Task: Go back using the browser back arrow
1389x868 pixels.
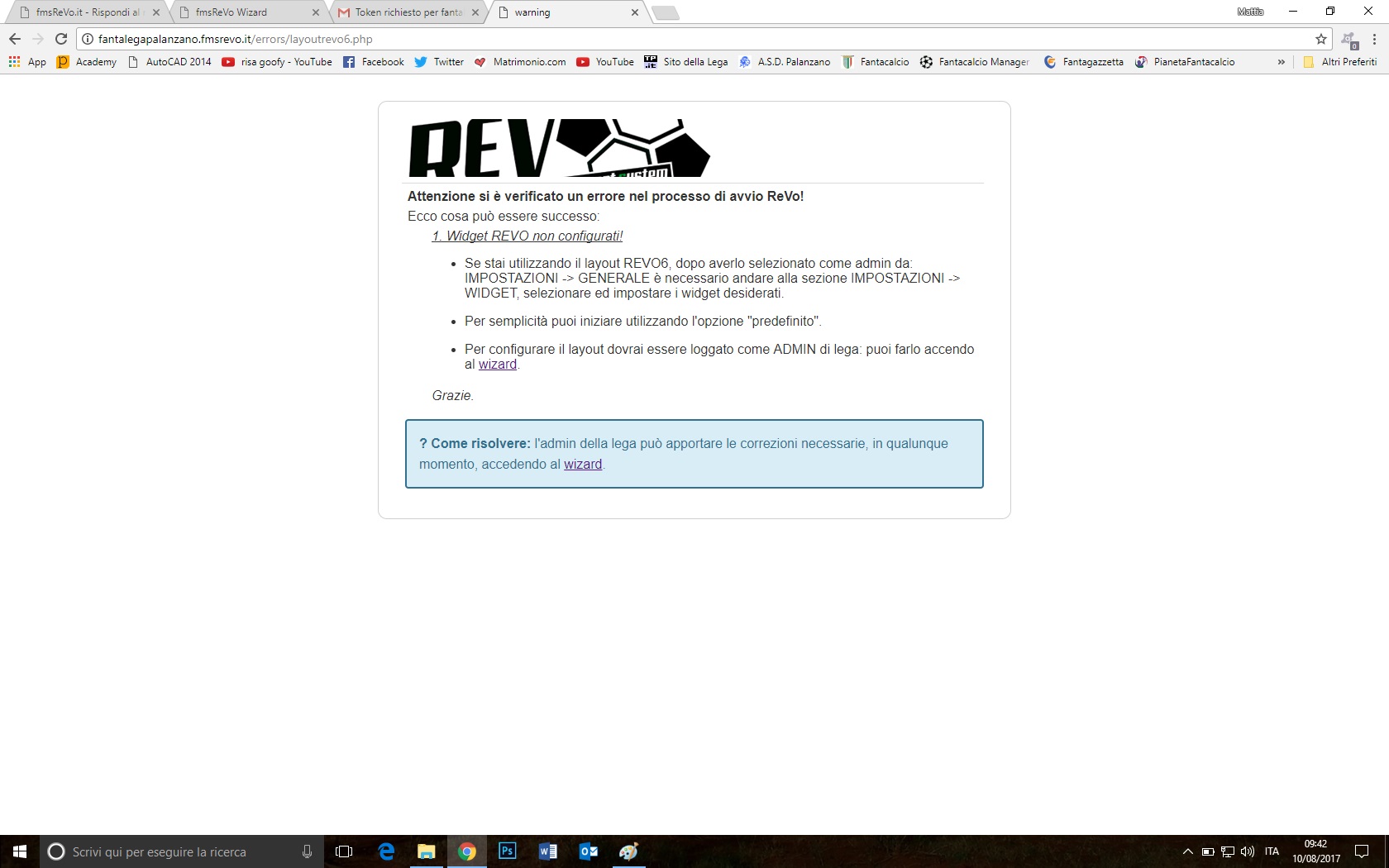Action: tap(15, 39)
